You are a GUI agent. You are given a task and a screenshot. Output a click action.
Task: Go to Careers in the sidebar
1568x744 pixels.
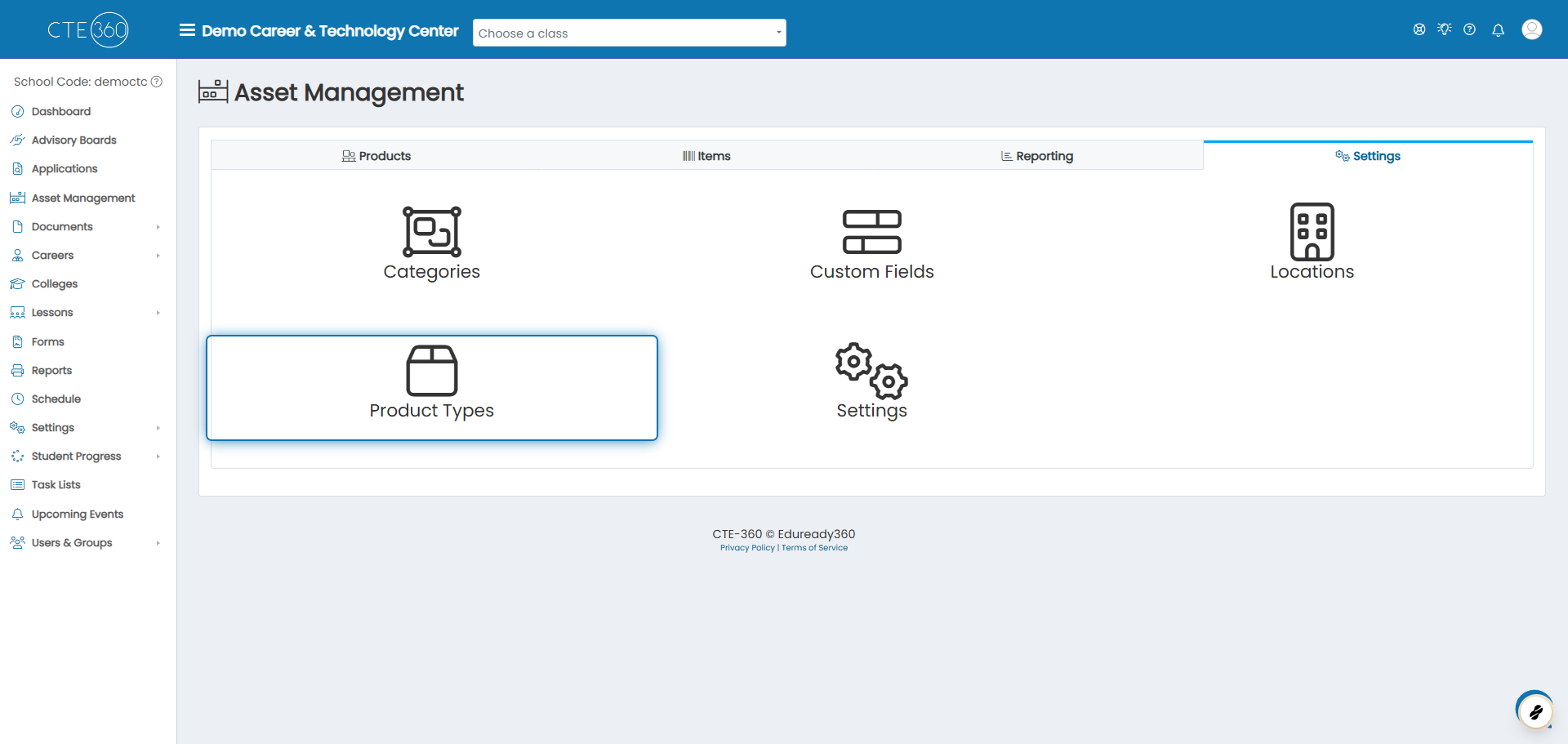click(x=52, y=255)
